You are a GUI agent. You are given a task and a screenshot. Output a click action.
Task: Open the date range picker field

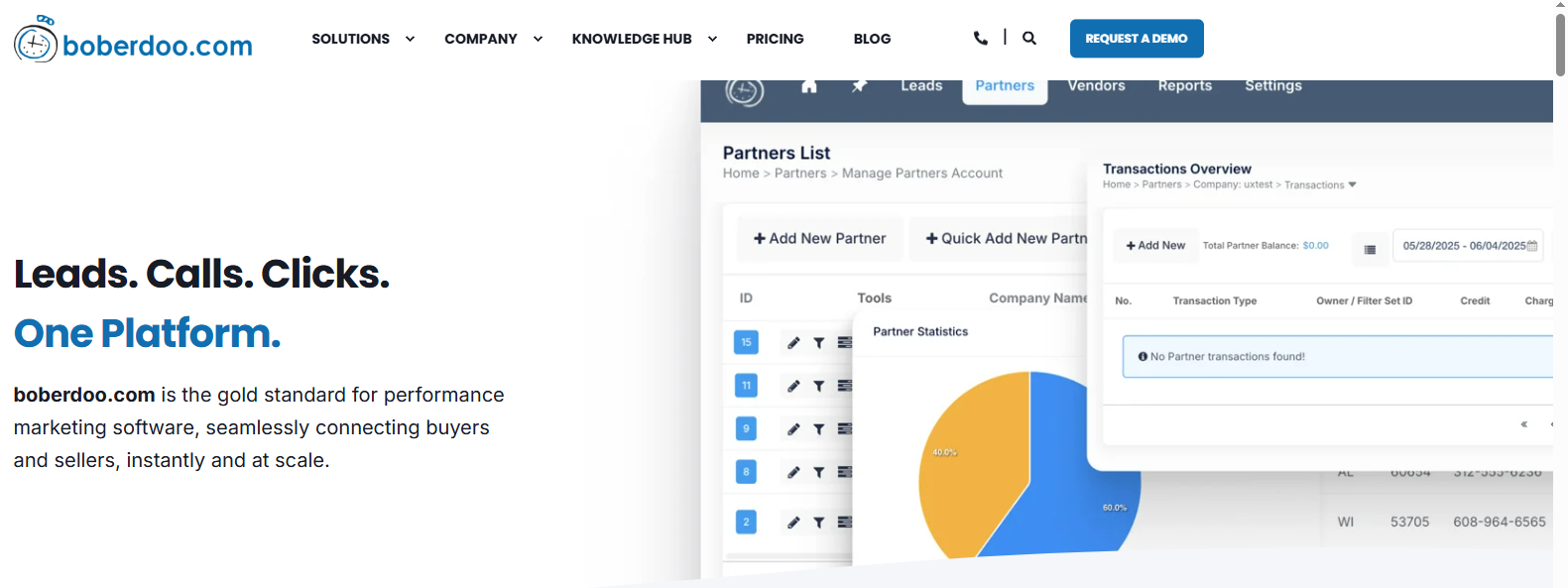(x=1469, y=246)
